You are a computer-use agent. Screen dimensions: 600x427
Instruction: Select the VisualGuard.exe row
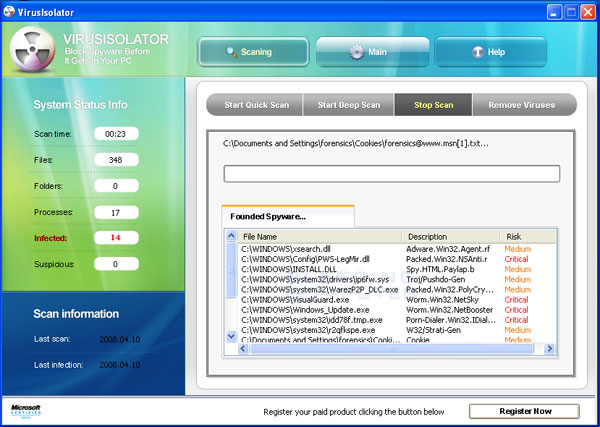pyautogui.click(x=397, y=300)
